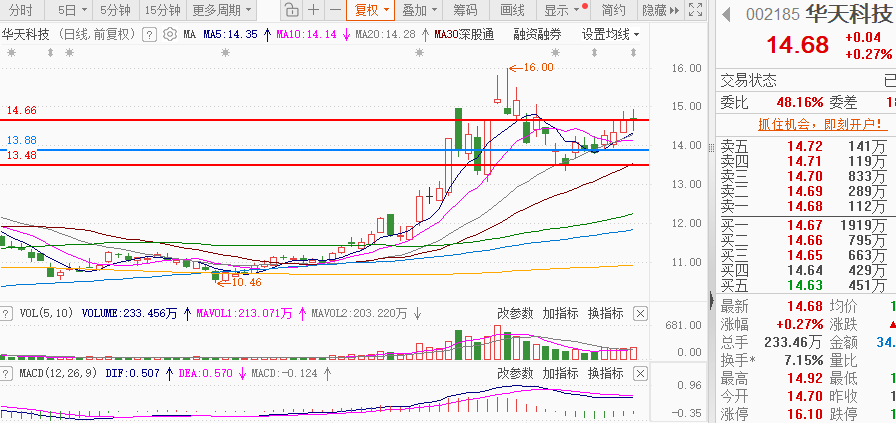Click the plus zoom-in icon
The image size is (896, 423).
coord(314,10)
